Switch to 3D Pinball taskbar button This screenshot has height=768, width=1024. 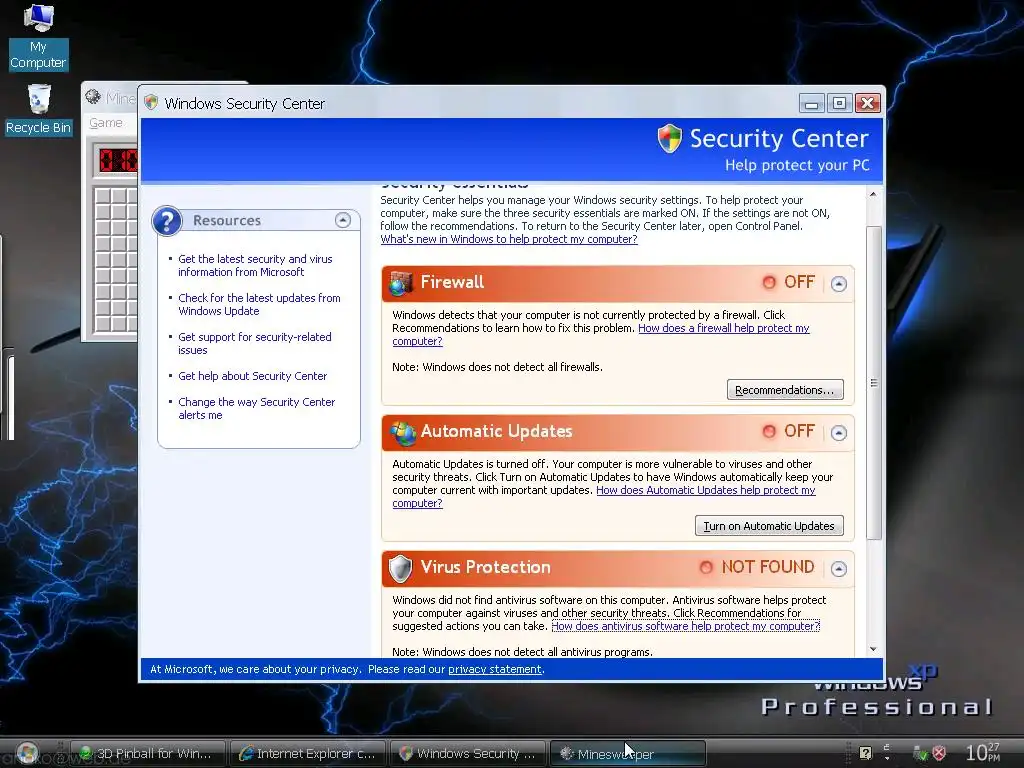point(148,754)
